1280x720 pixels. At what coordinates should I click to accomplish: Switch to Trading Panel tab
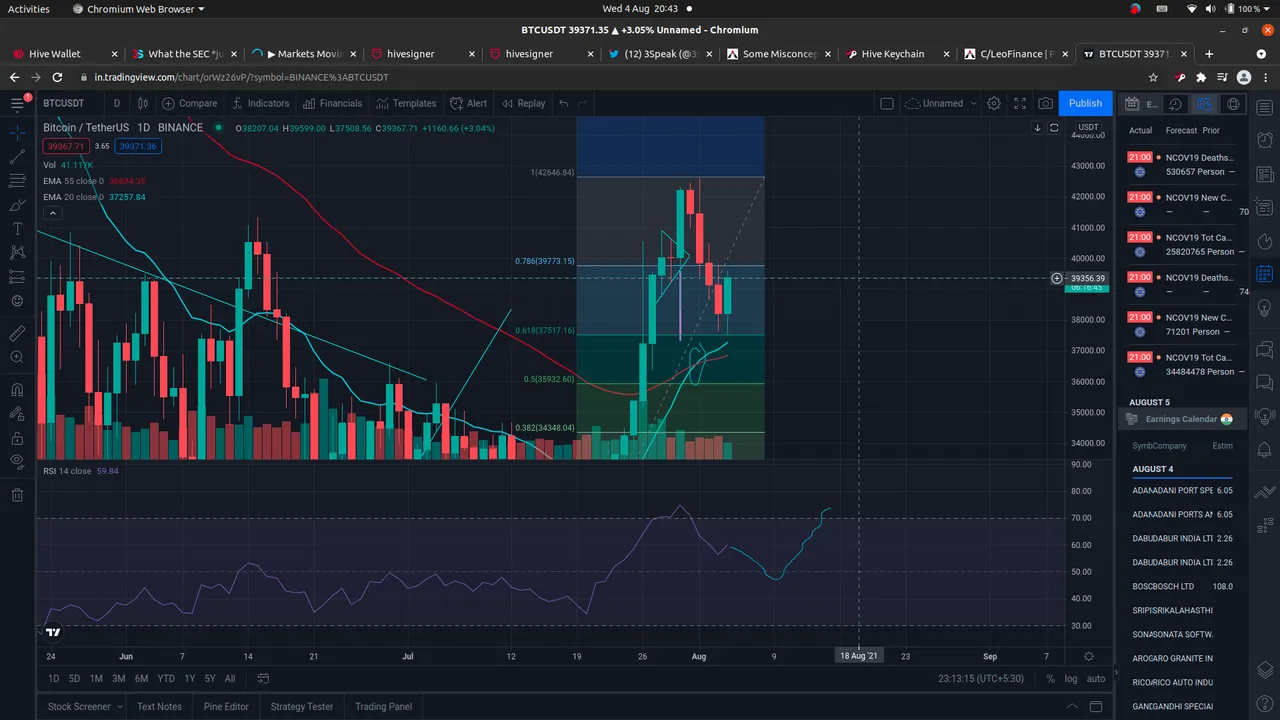[383, 706]
